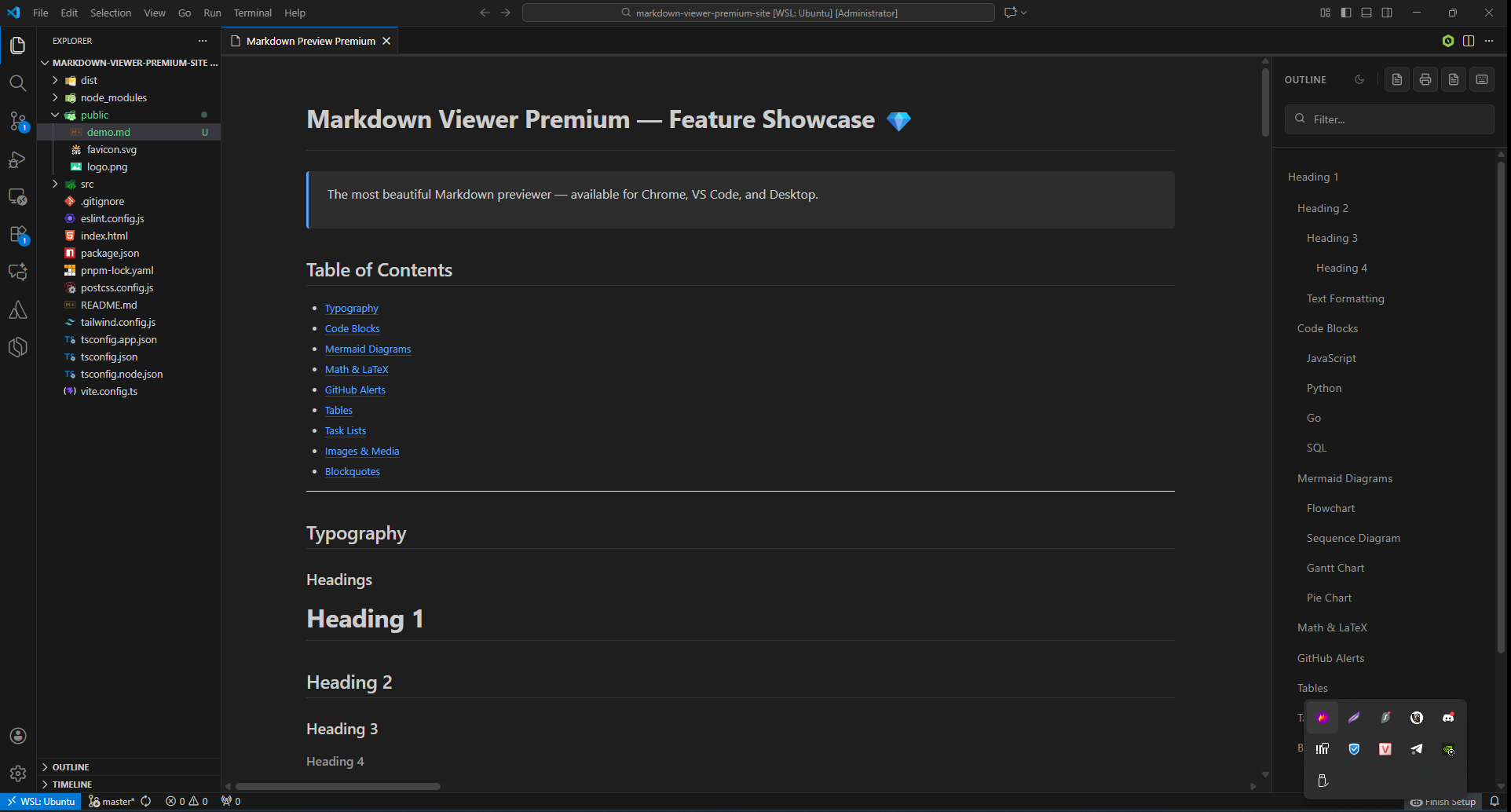Open demo.md in the explorer
This screenshot has width=1511, height=812.
coord(130,132)
